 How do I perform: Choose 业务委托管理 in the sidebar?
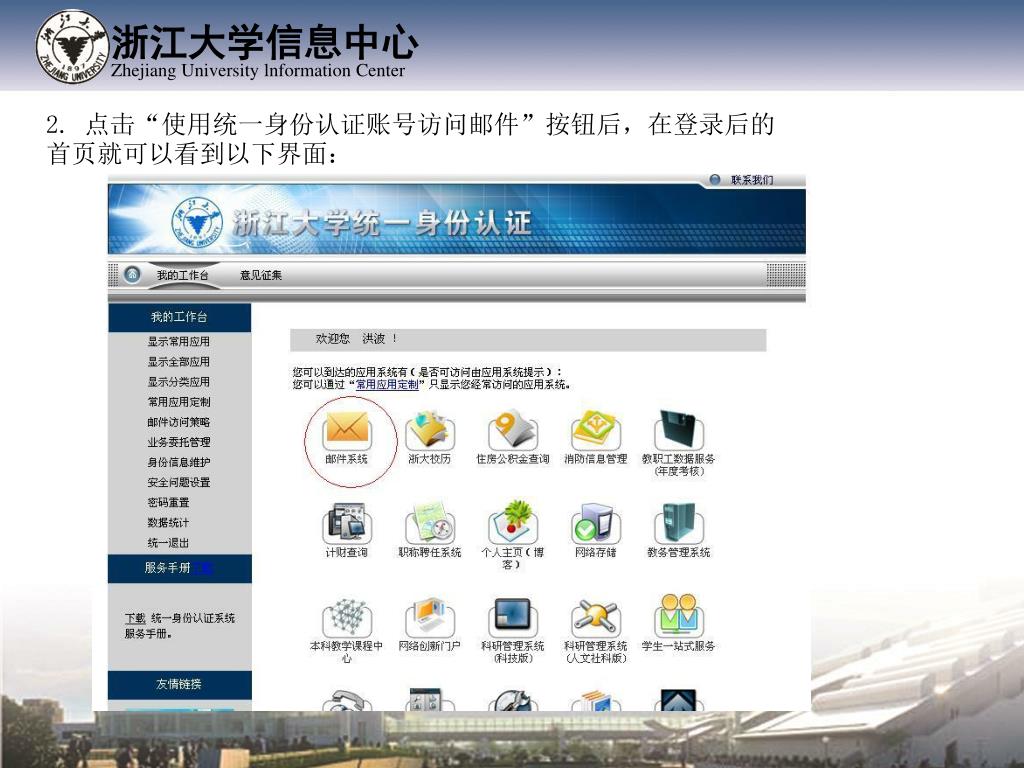coord(179,442)
